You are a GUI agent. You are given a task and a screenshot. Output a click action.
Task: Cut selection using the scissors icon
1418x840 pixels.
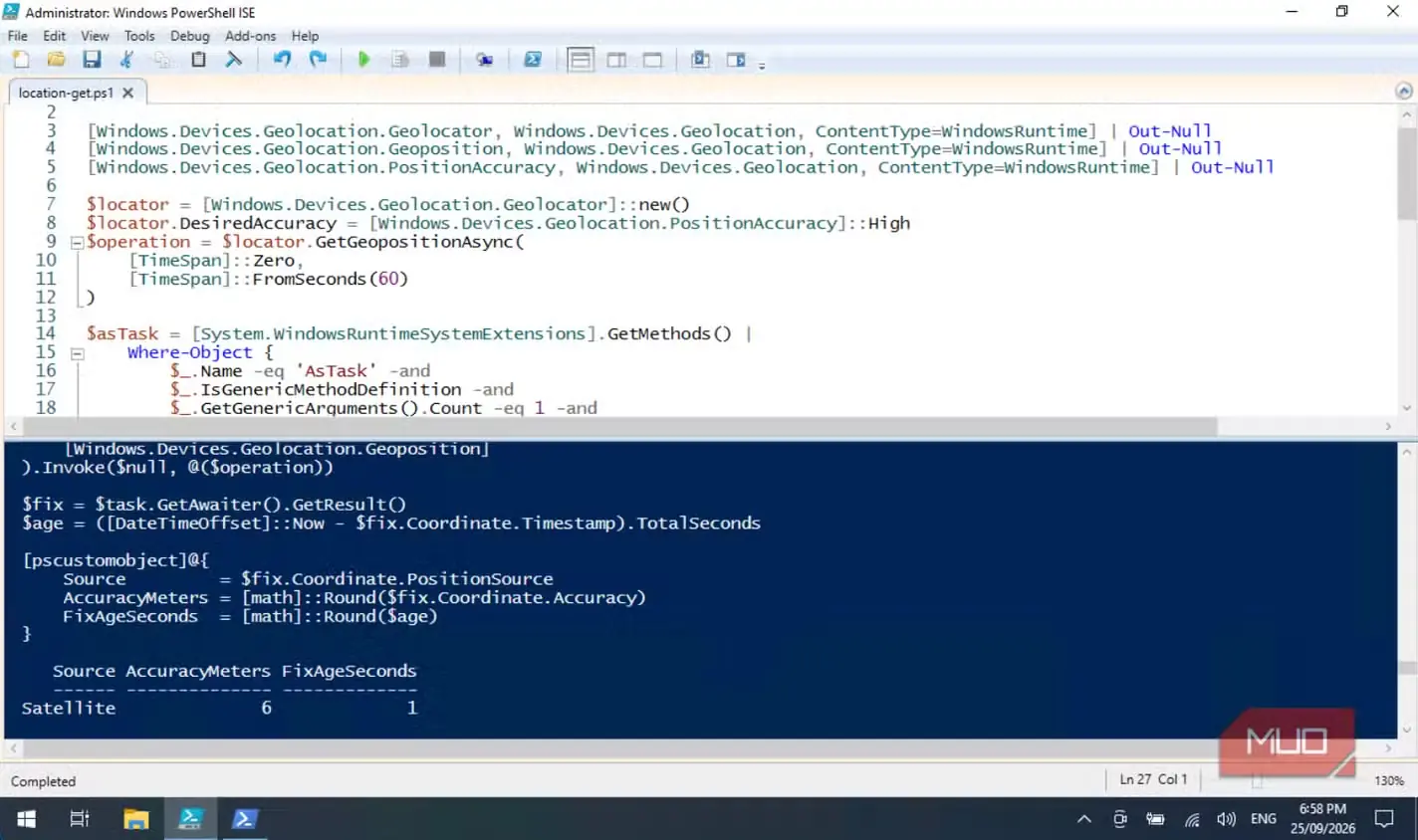(126, 60)
